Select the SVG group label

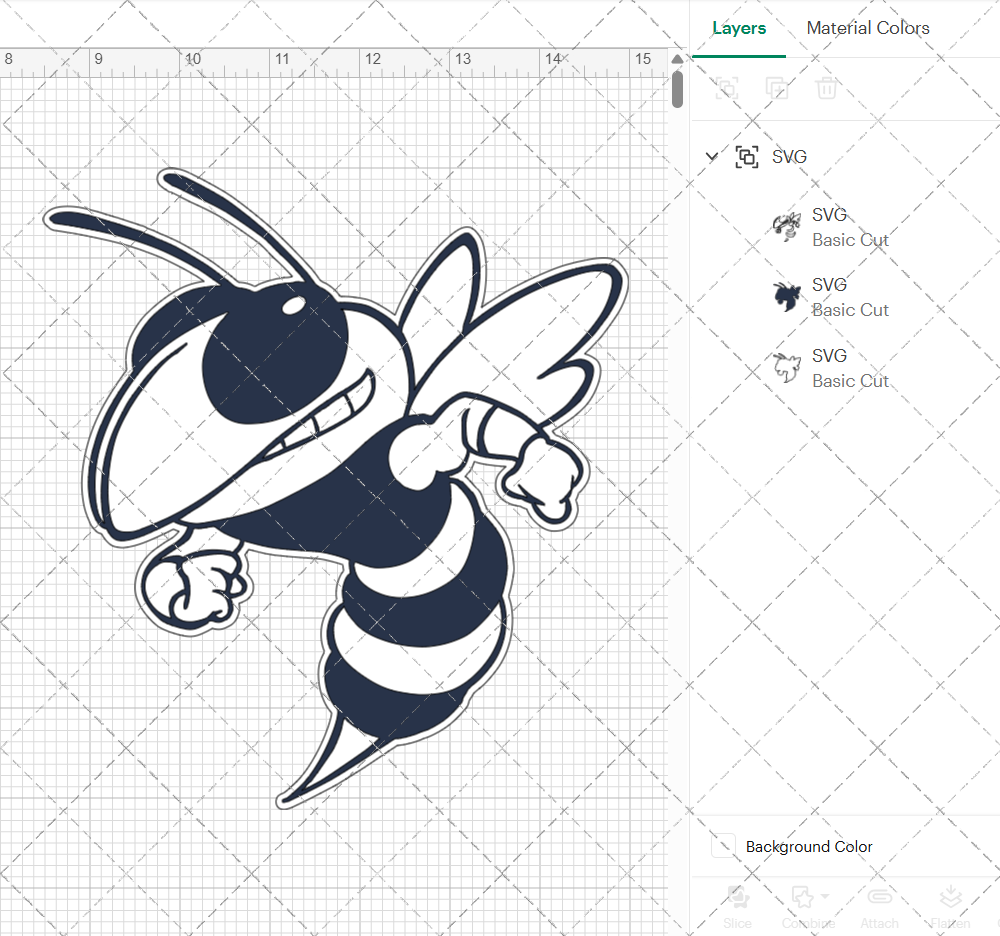pos(789,157)
